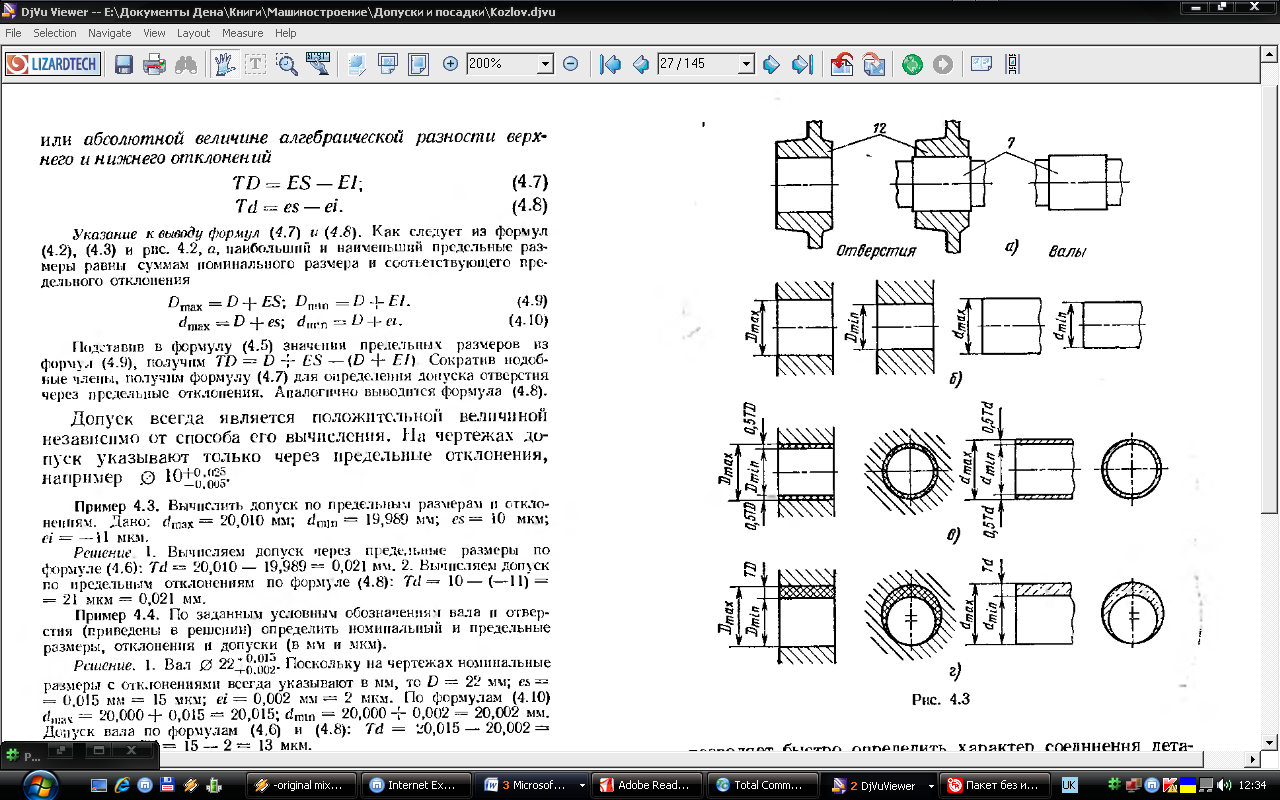Open the Measure menu
This screenshot has width=1280, height=800.
click(243, 33)
